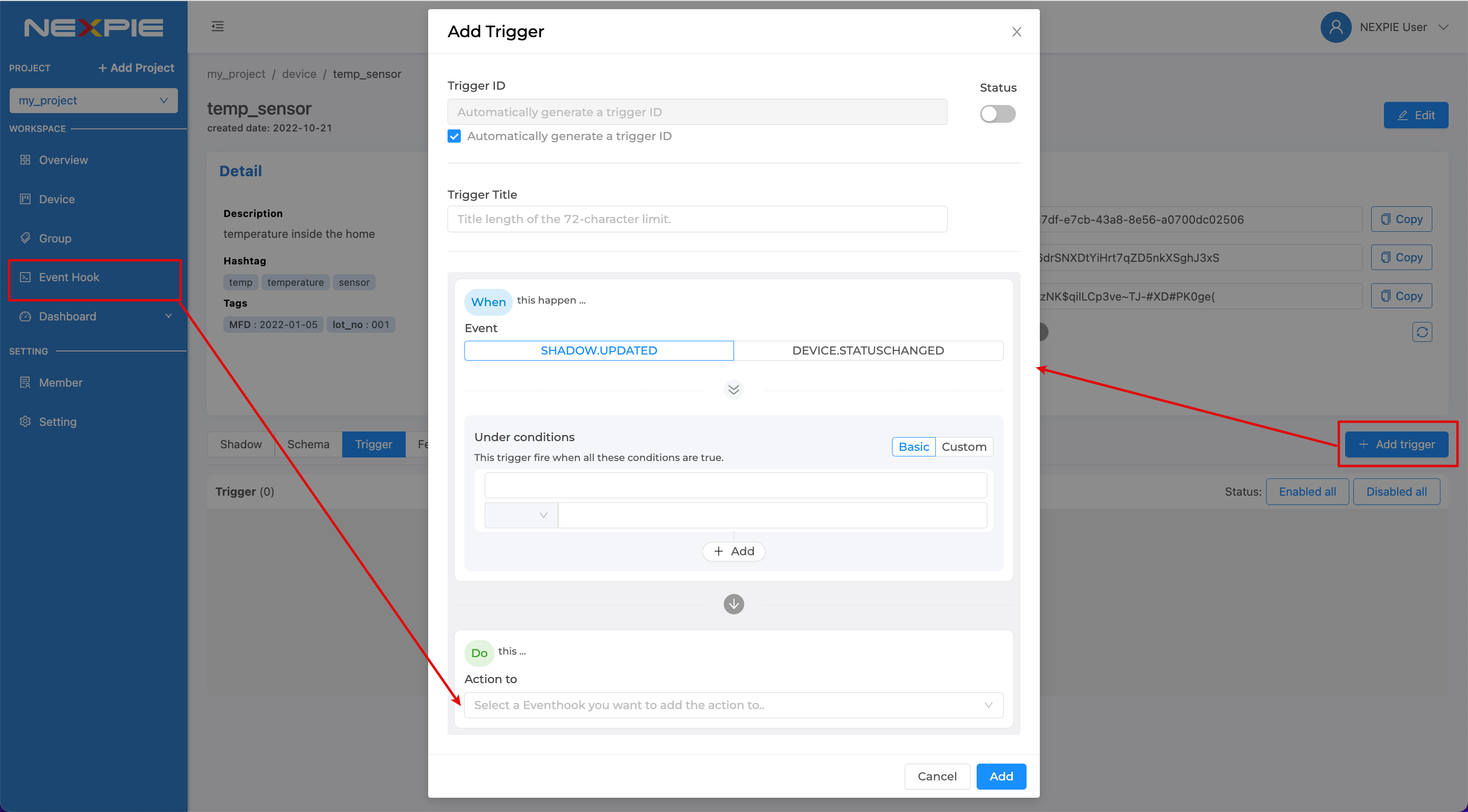This screenshot has width=1468, height=812.
Task: Click the Trigger ID input field
Action: (697, 112)
